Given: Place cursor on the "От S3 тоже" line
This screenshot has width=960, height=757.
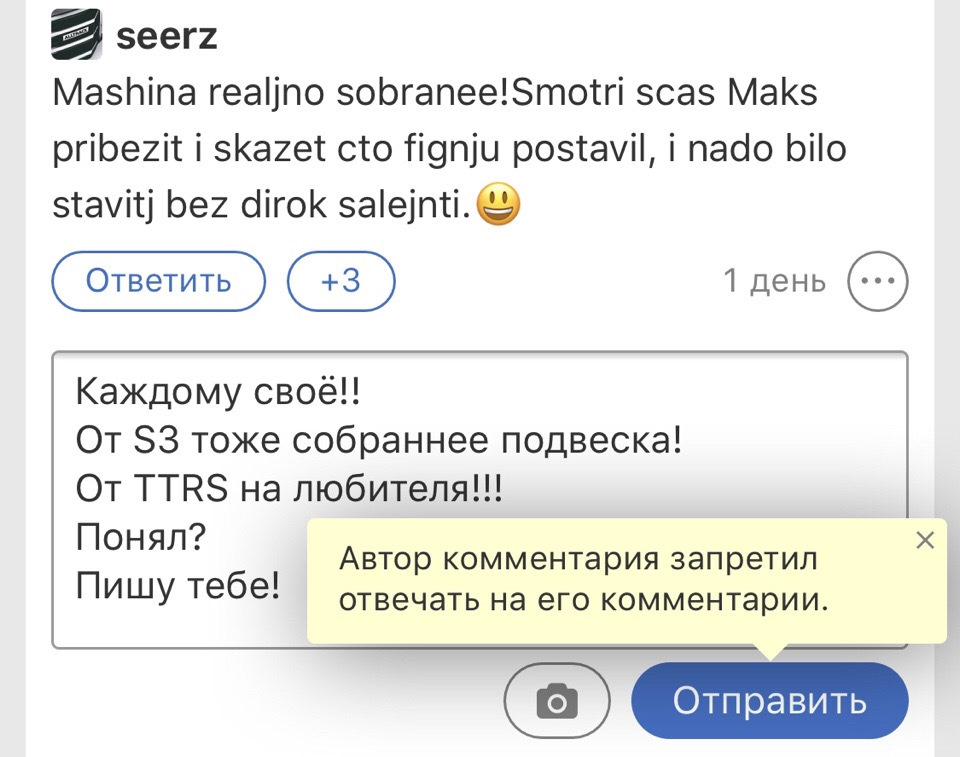Looking at the screenshot, I should coord(378,440).
